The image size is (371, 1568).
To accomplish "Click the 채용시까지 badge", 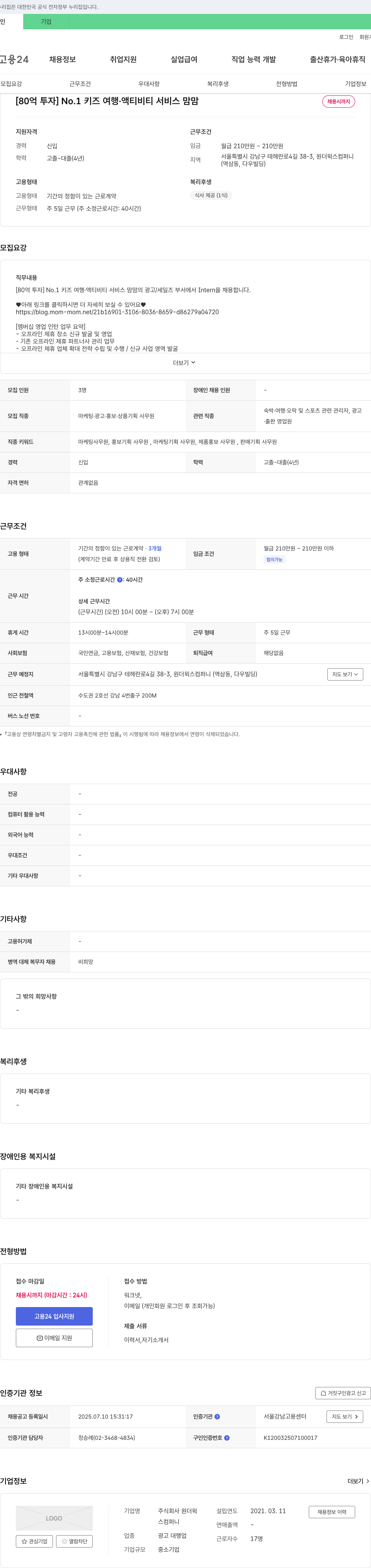I will [x=339, y=102].
